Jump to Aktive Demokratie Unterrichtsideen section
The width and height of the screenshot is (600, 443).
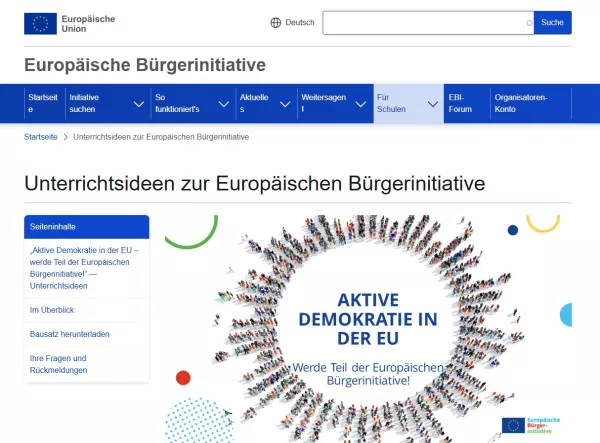(x=85, y=268)
